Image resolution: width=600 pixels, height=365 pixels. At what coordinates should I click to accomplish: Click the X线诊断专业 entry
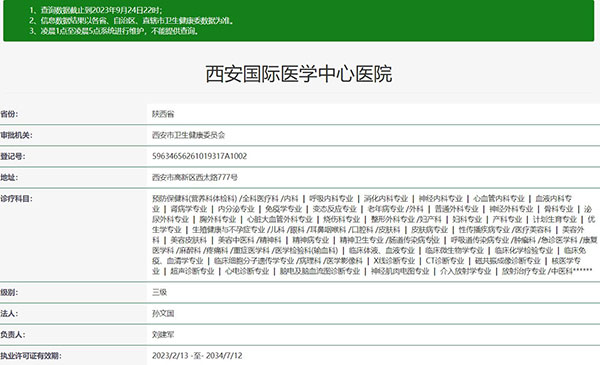394,261
